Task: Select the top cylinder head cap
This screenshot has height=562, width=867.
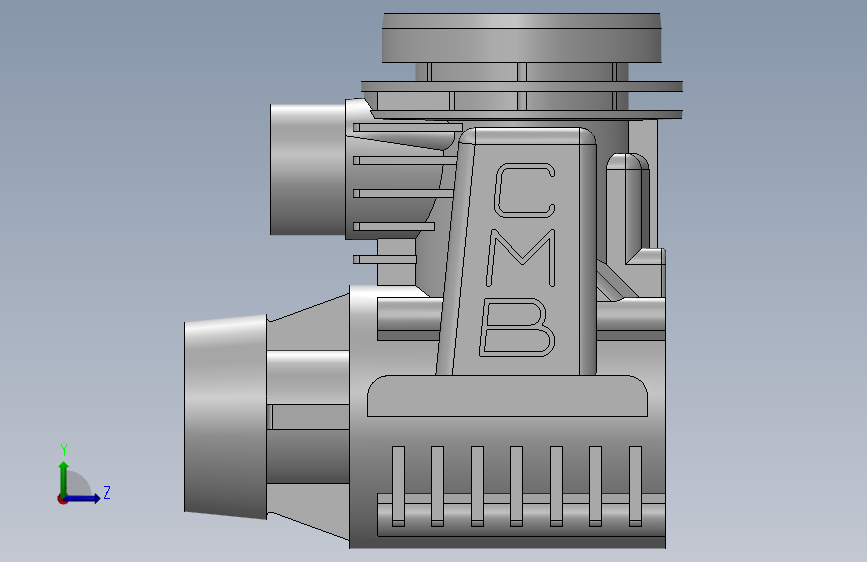Action: 521,38
